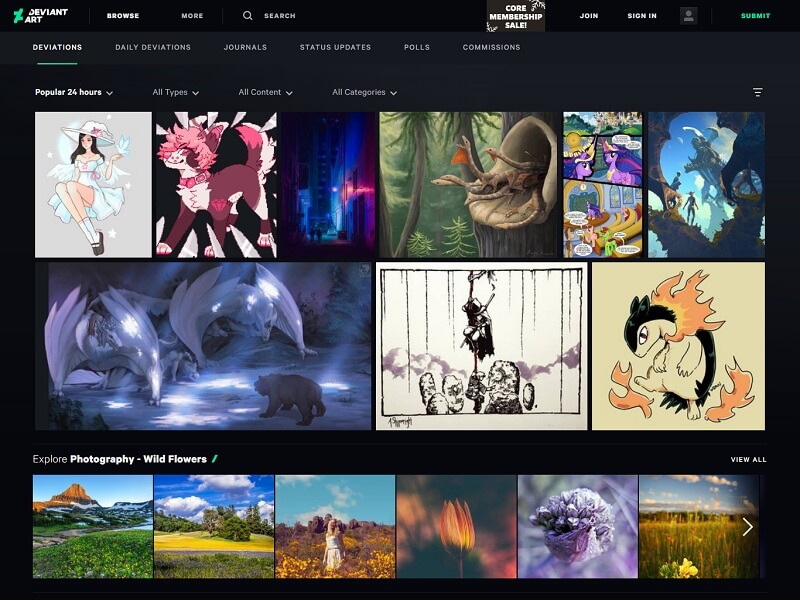800x600 pixels.
Task: Open the Browse menu
Action: tap(123, 16)
